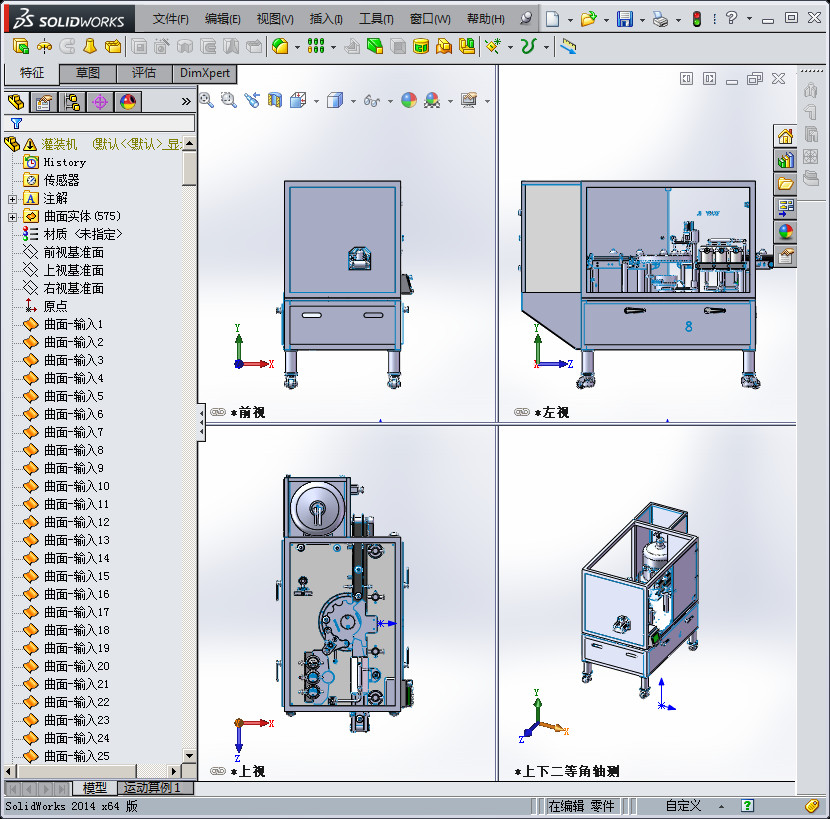Screen dimensions: 830x819
Task: Switch to the 草图 tab
Action: 88,73
